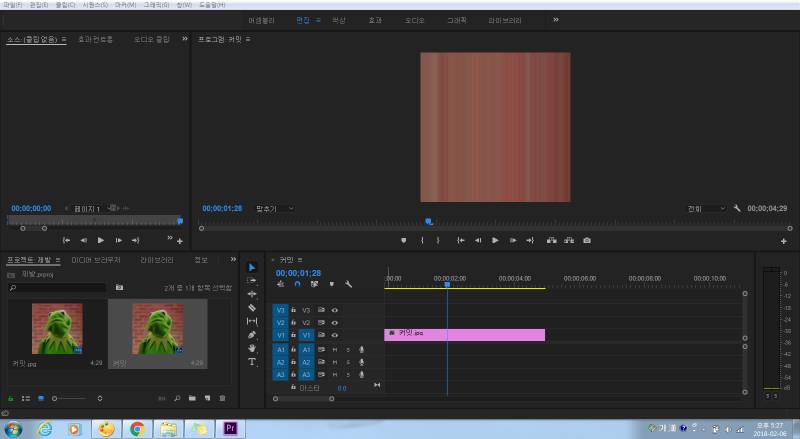Image resolution: width=800 pixels, height=439 pixels.
Task: Click the Linked Selection icon in timeline
Action: [314, 284]
